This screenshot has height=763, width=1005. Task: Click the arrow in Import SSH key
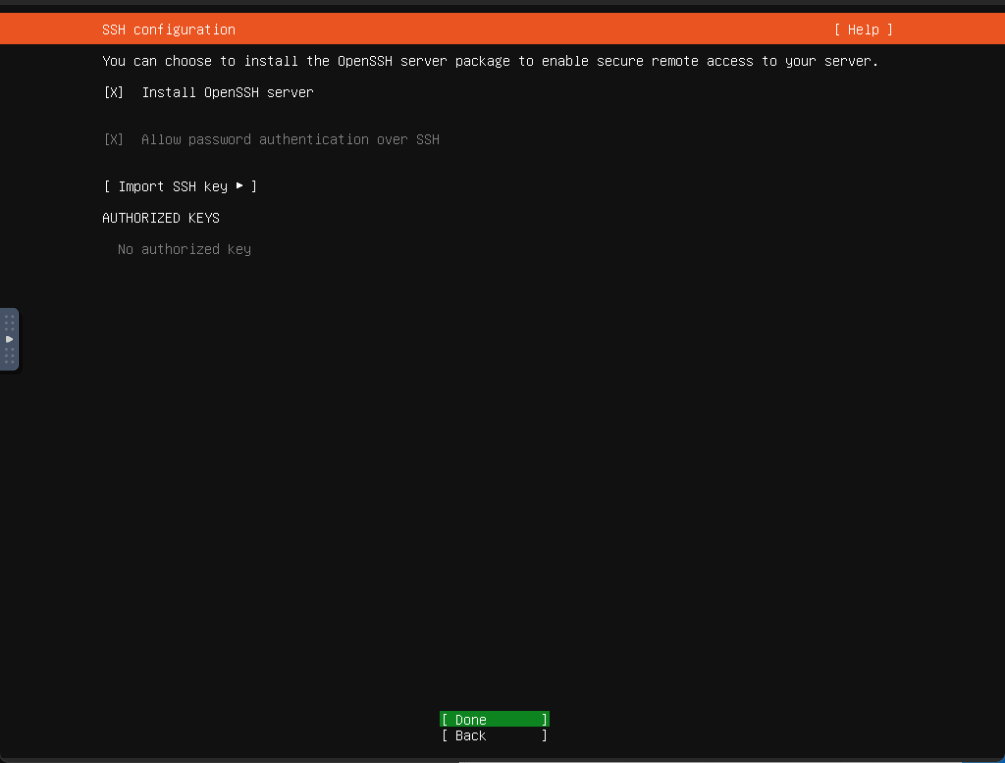240,186
